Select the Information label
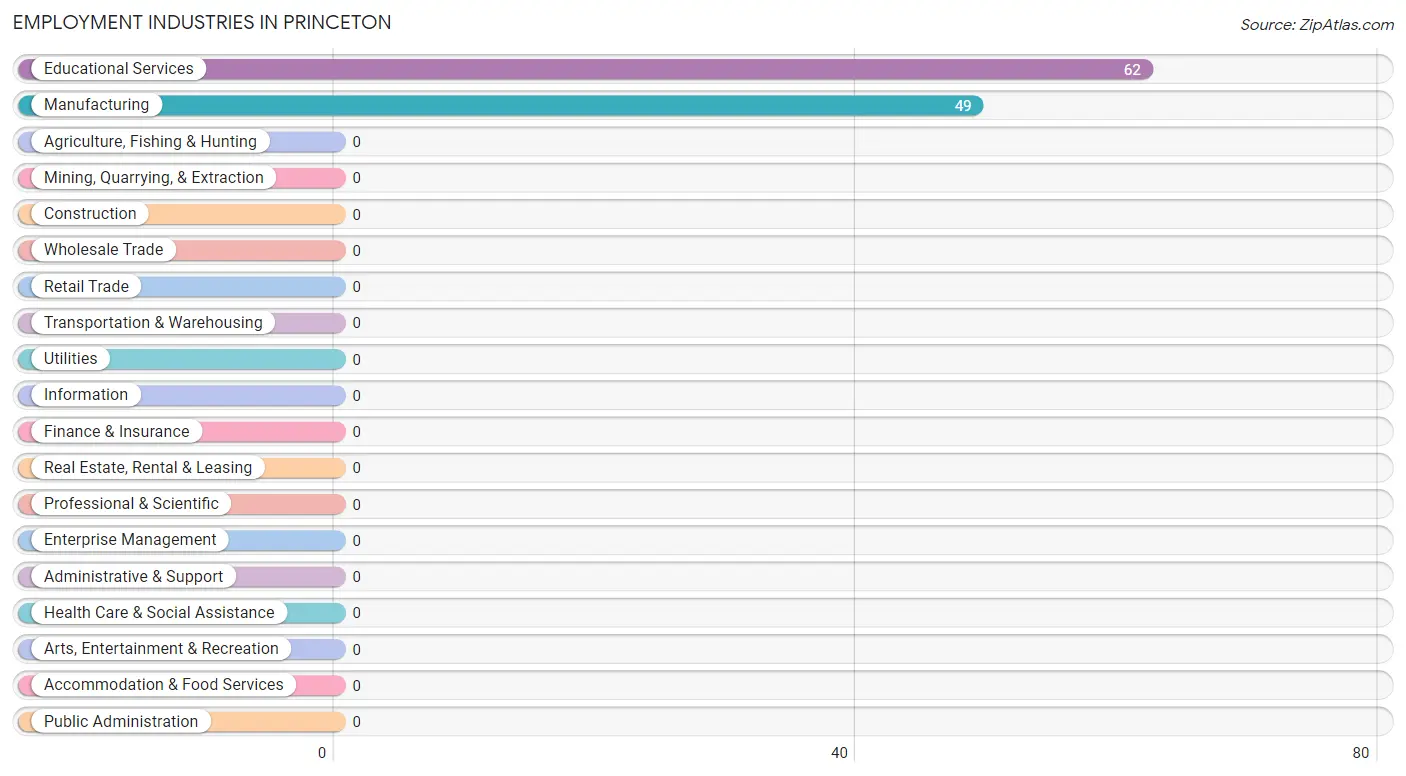1406x776 pixels. point(86,395)
